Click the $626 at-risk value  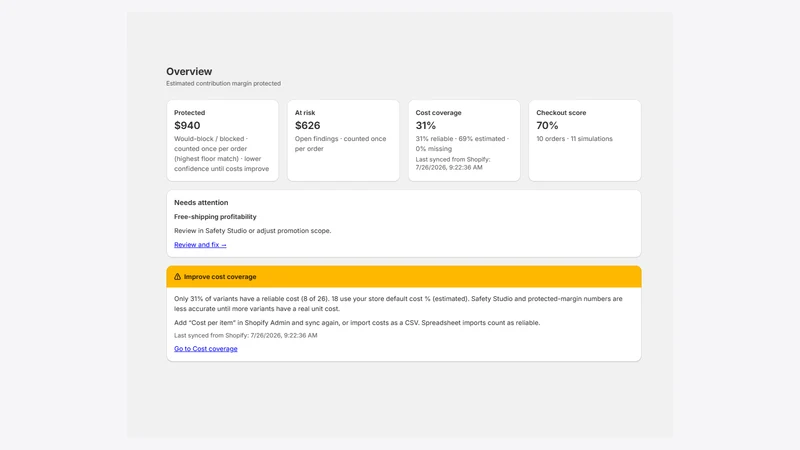coord(308,126)
